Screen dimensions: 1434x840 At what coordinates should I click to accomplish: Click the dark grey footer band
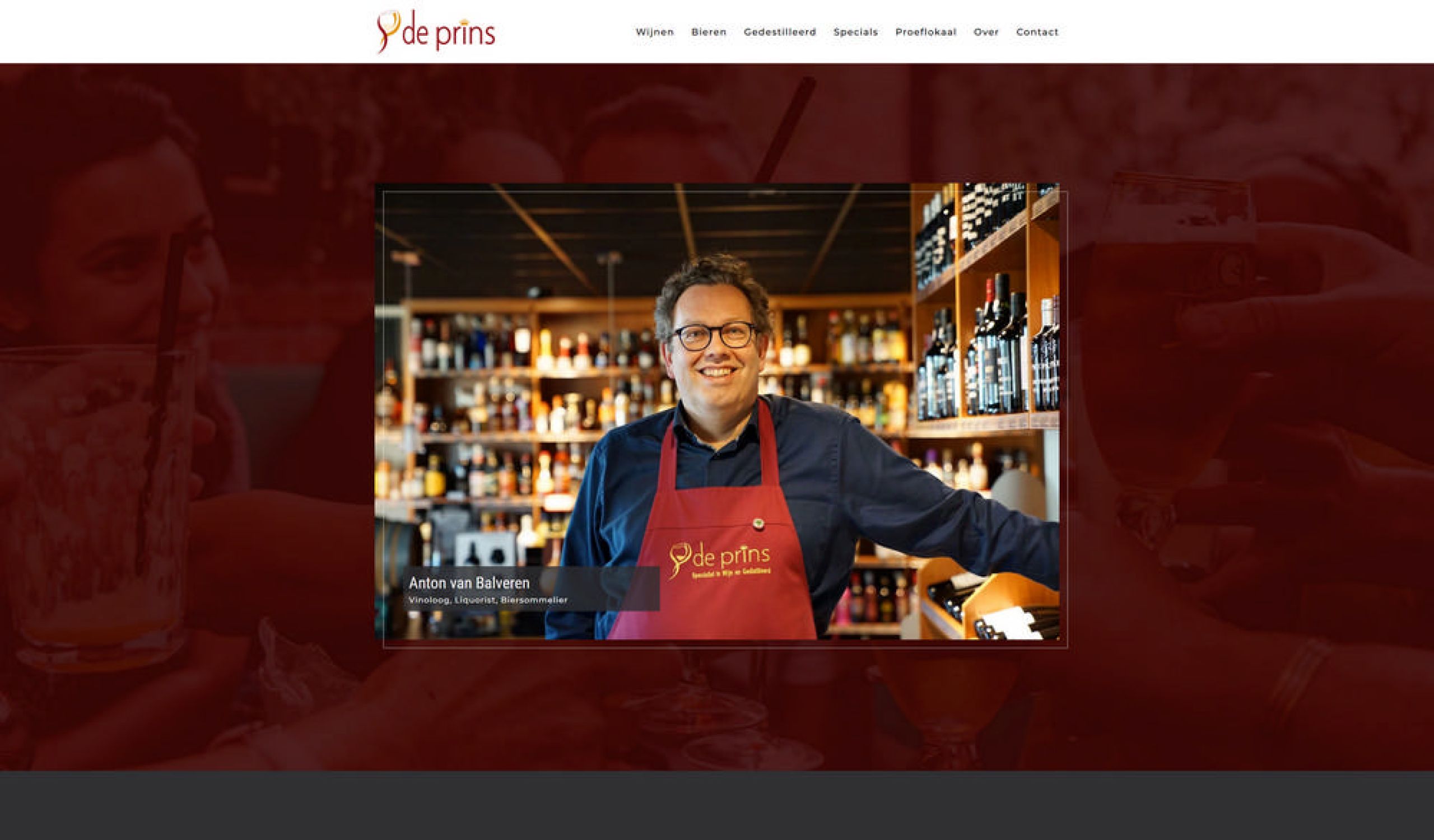point(717,805)
